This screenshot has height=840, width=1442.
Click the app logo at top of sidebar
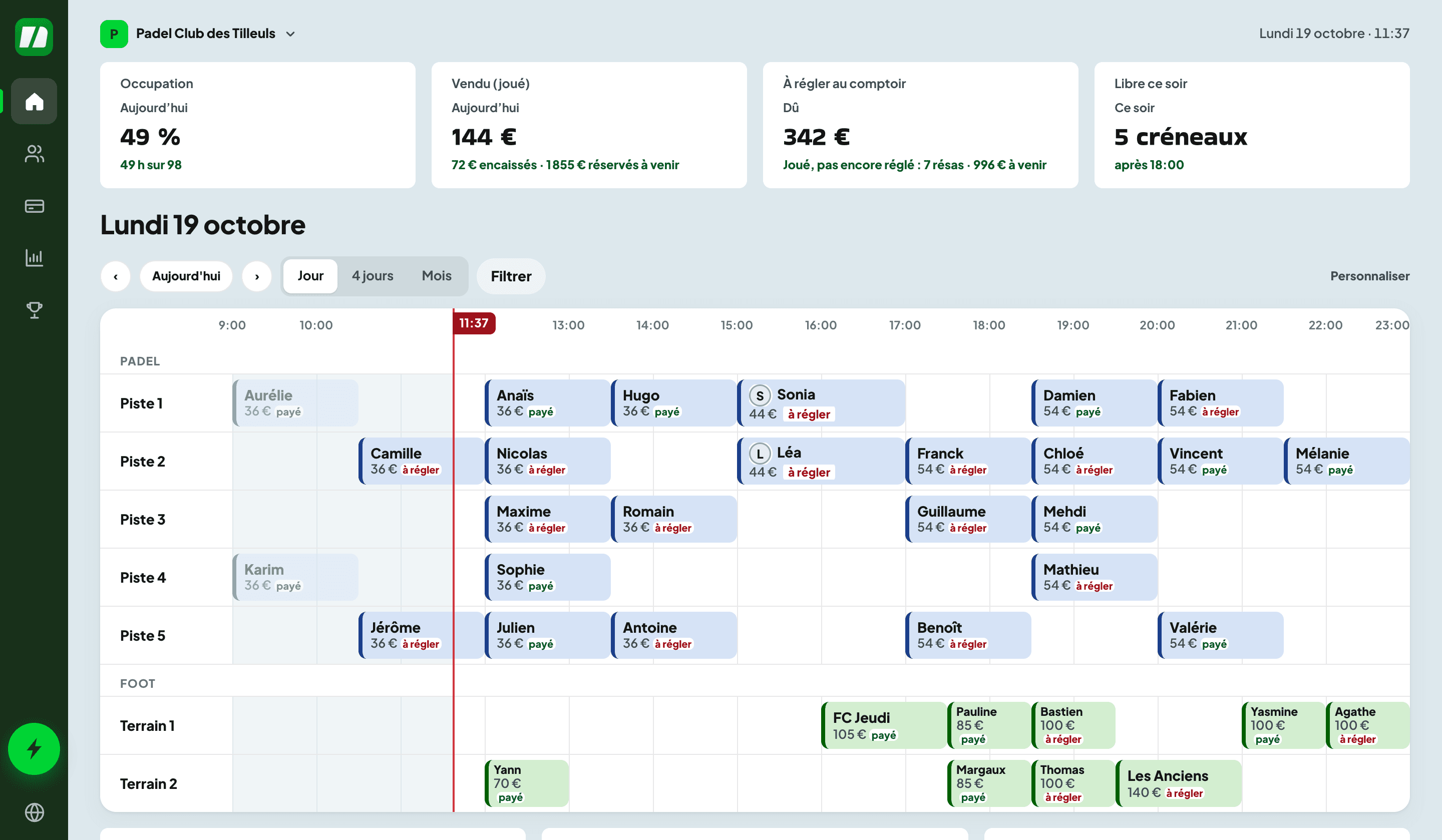34,37
